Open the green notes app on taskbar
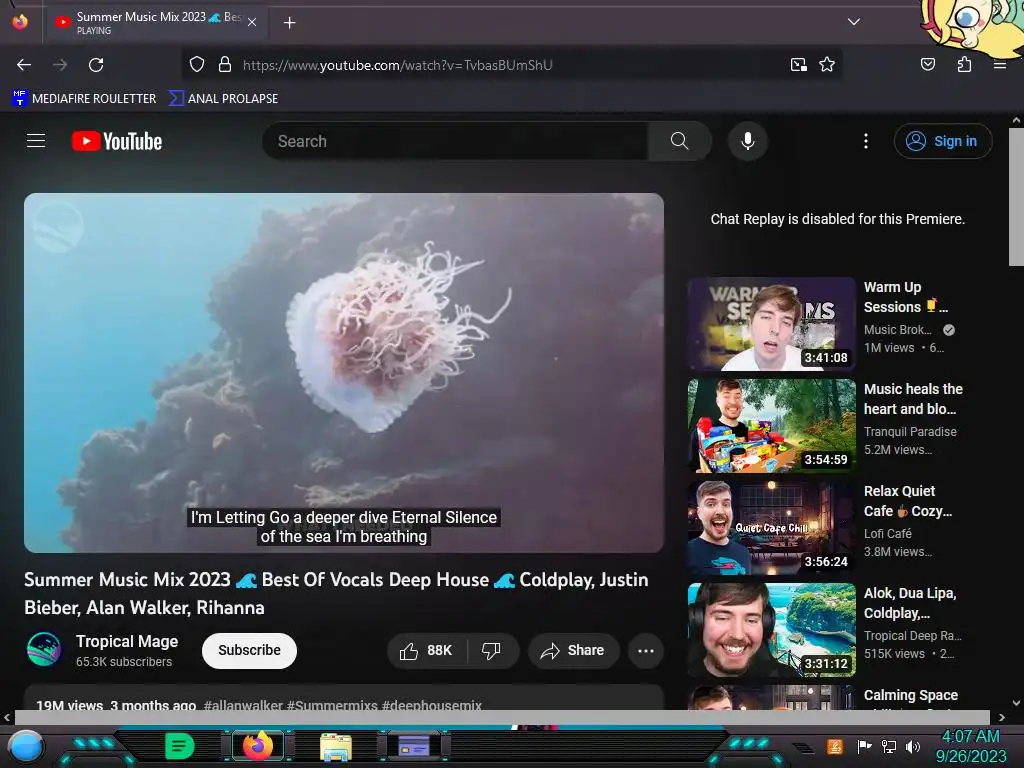Image resolution: width=1024 pixels, height=768 pixels. coord(180,746)
